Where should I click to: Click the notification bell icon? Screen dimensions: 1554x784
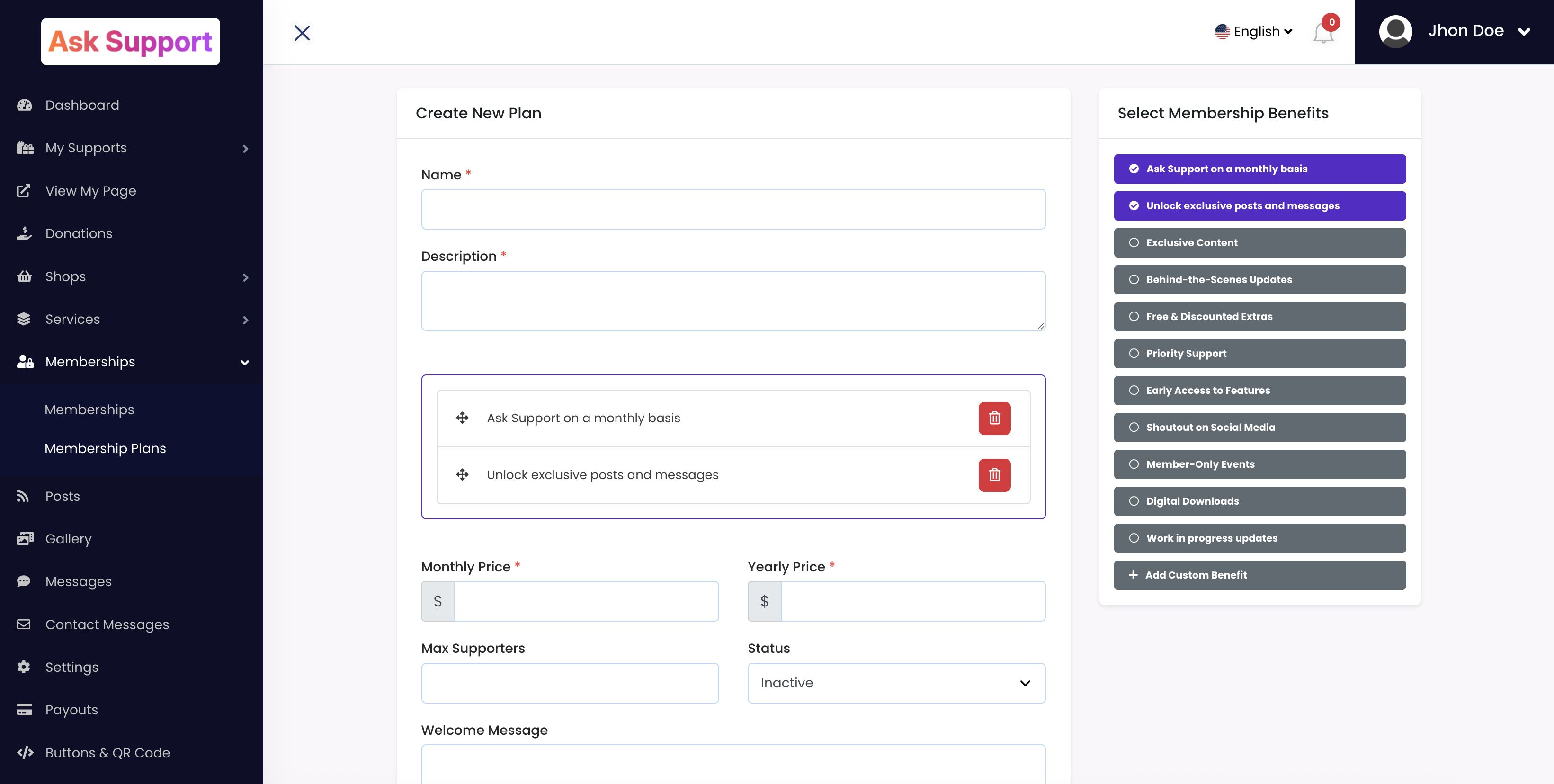(1322, 33)
